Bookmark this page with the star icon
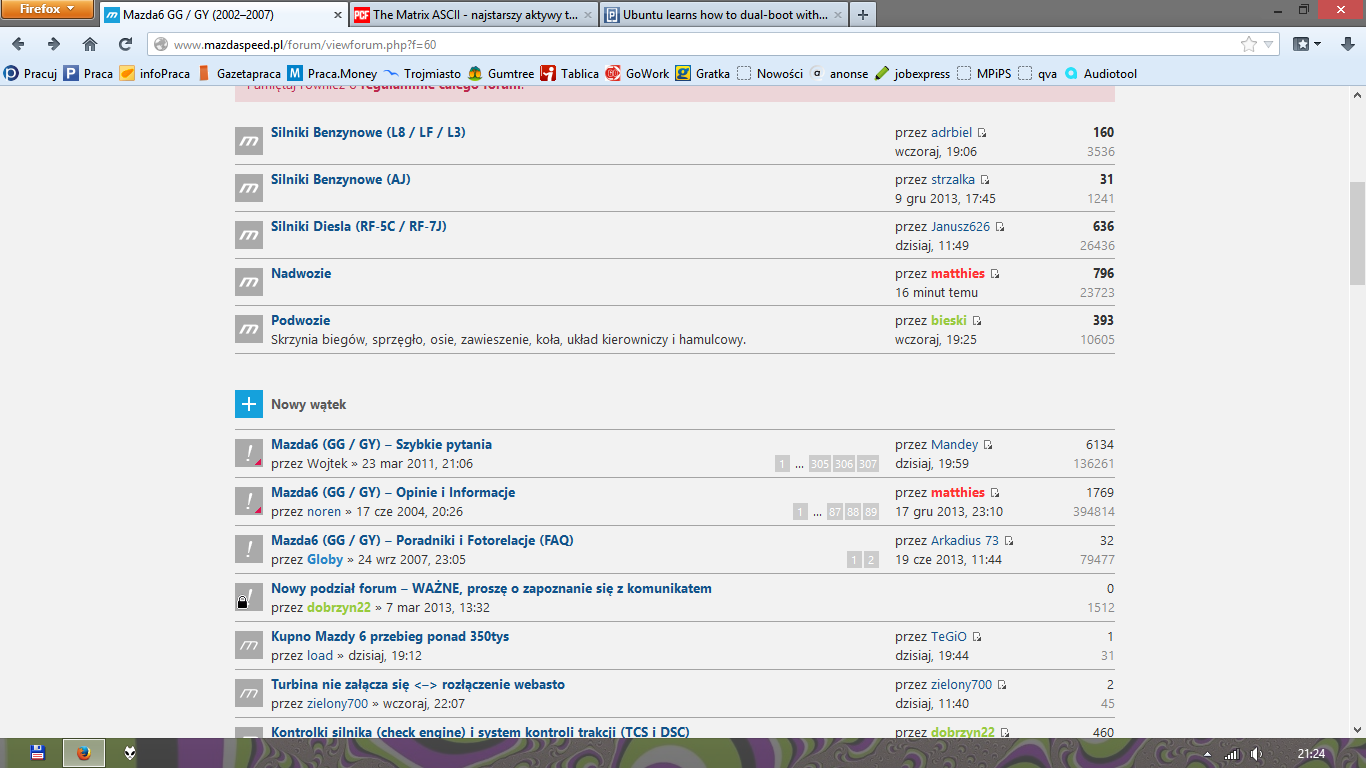Screen dimensions: 1366x768 pyautogui.click(x=1248, y=44)
